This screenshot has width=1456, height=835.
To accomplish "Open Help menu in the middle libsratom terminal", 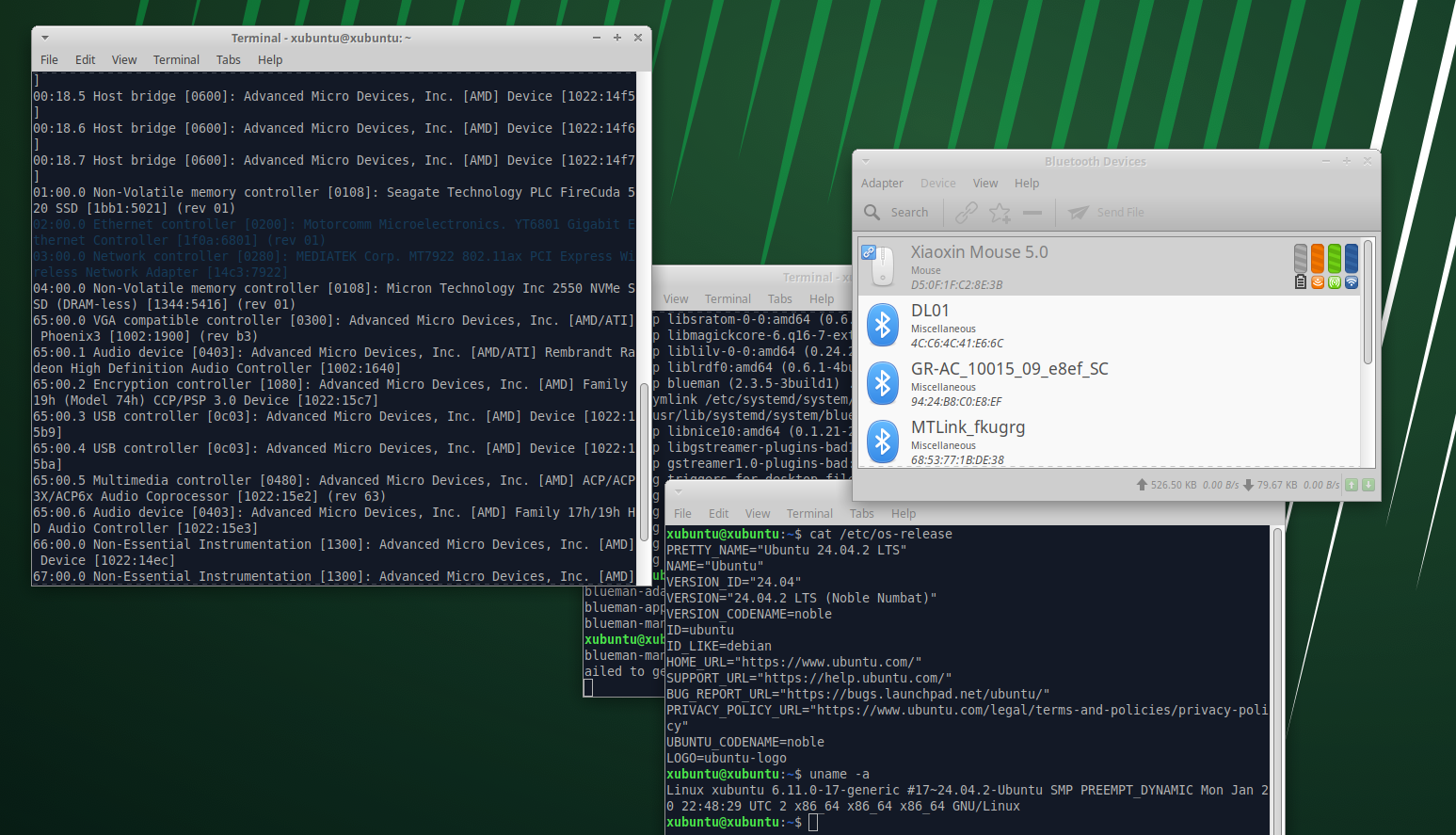I will coord(822,299).
